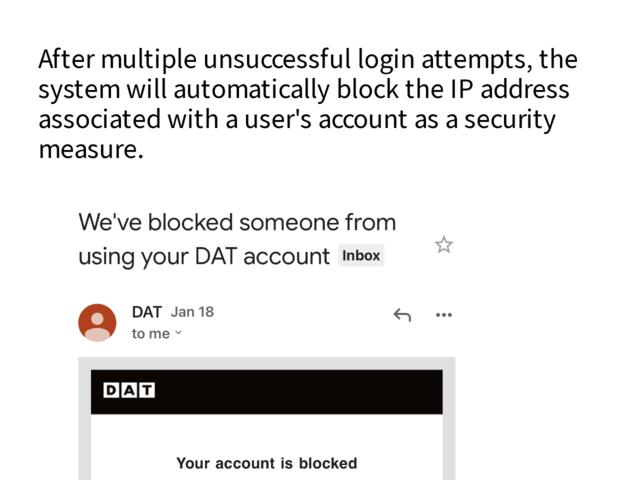The image size is (640, 480).
Task: Open the three-dot more options menu
Action: click(444, 315)
